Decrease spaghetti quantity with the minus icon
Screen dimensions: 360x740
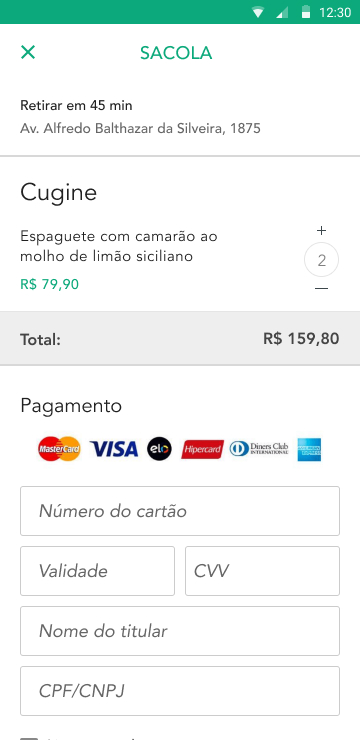click(x=321, y=288)
